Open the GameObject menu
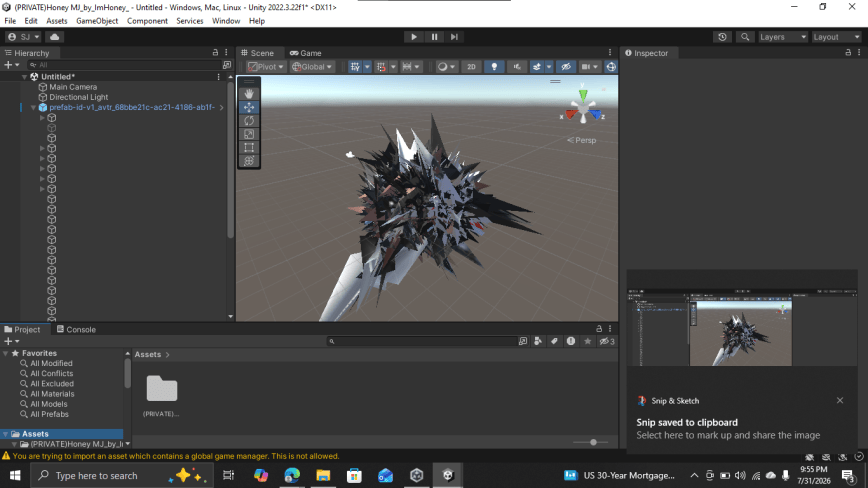The image size is (868, 488). [97, 21]
